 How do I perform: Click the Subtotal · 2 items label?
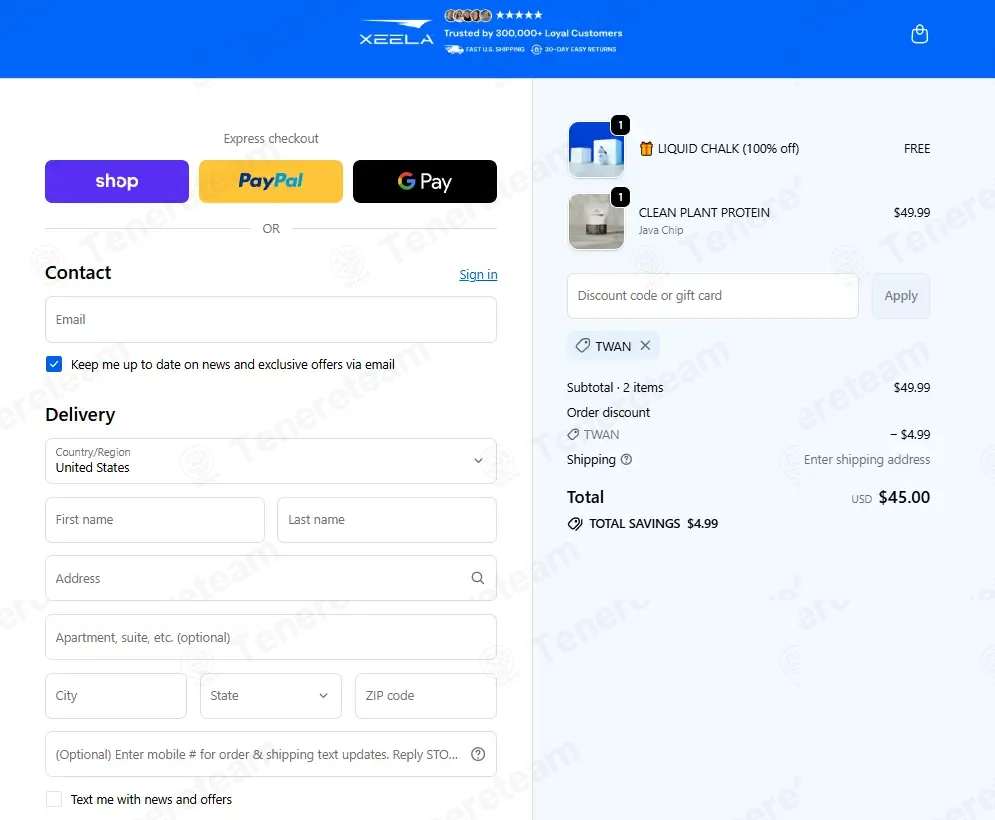tap(615, 387)
